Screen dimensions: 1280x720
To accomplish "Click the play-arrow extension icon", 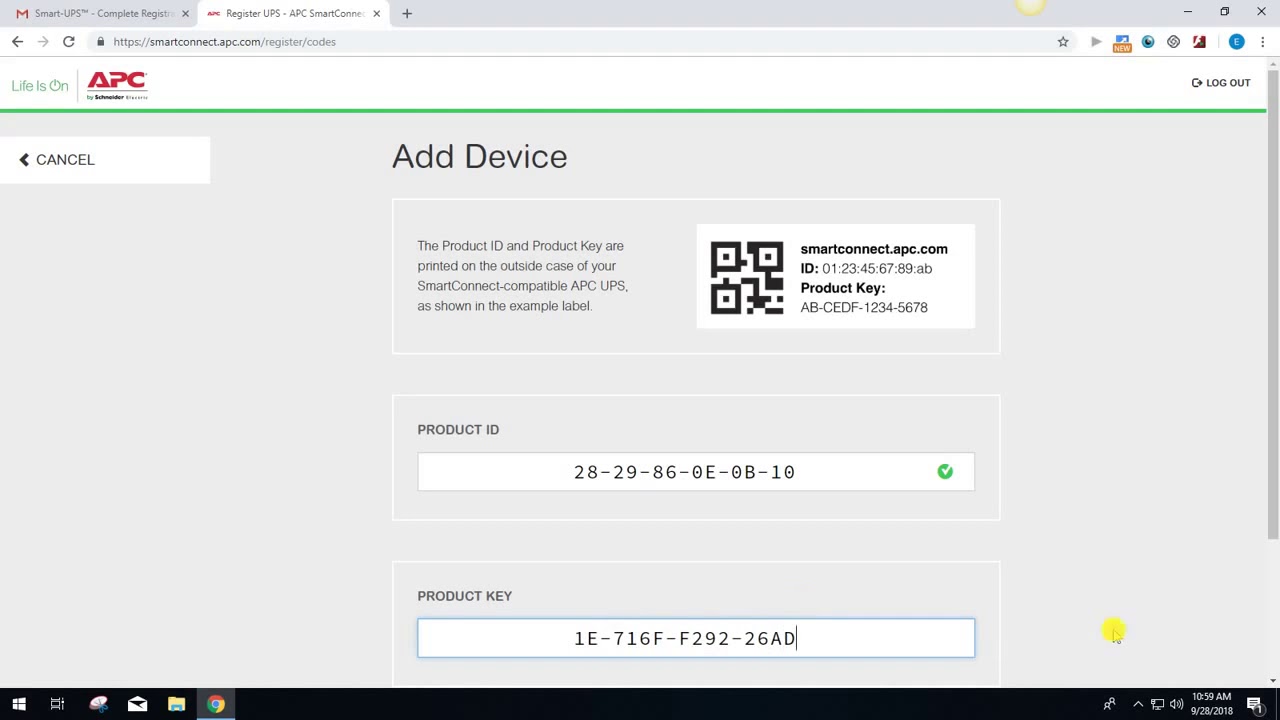I will (x=1096, y=42).
